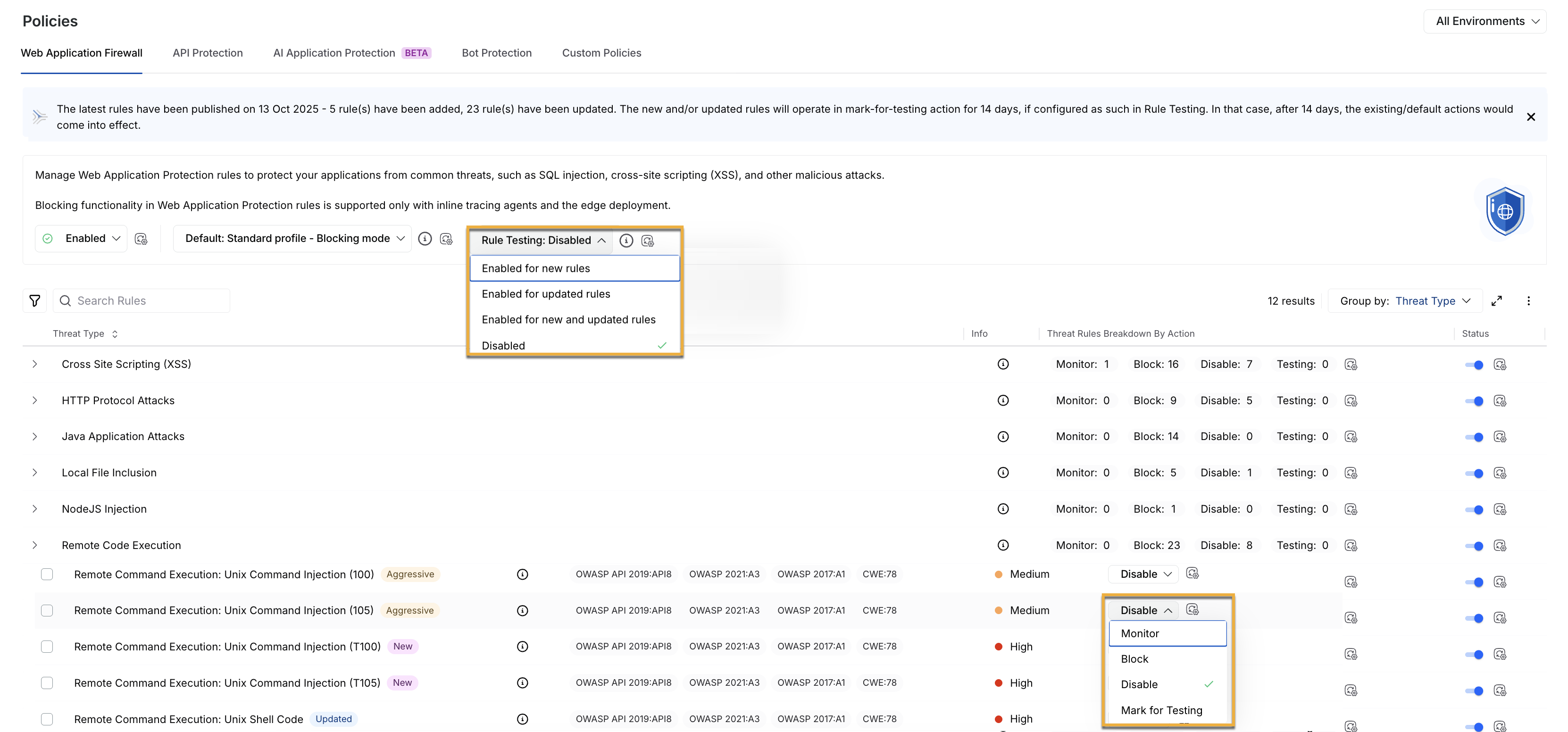
Task: Click info icon next to Rule Testing dropdown
Action: (626, 241)
